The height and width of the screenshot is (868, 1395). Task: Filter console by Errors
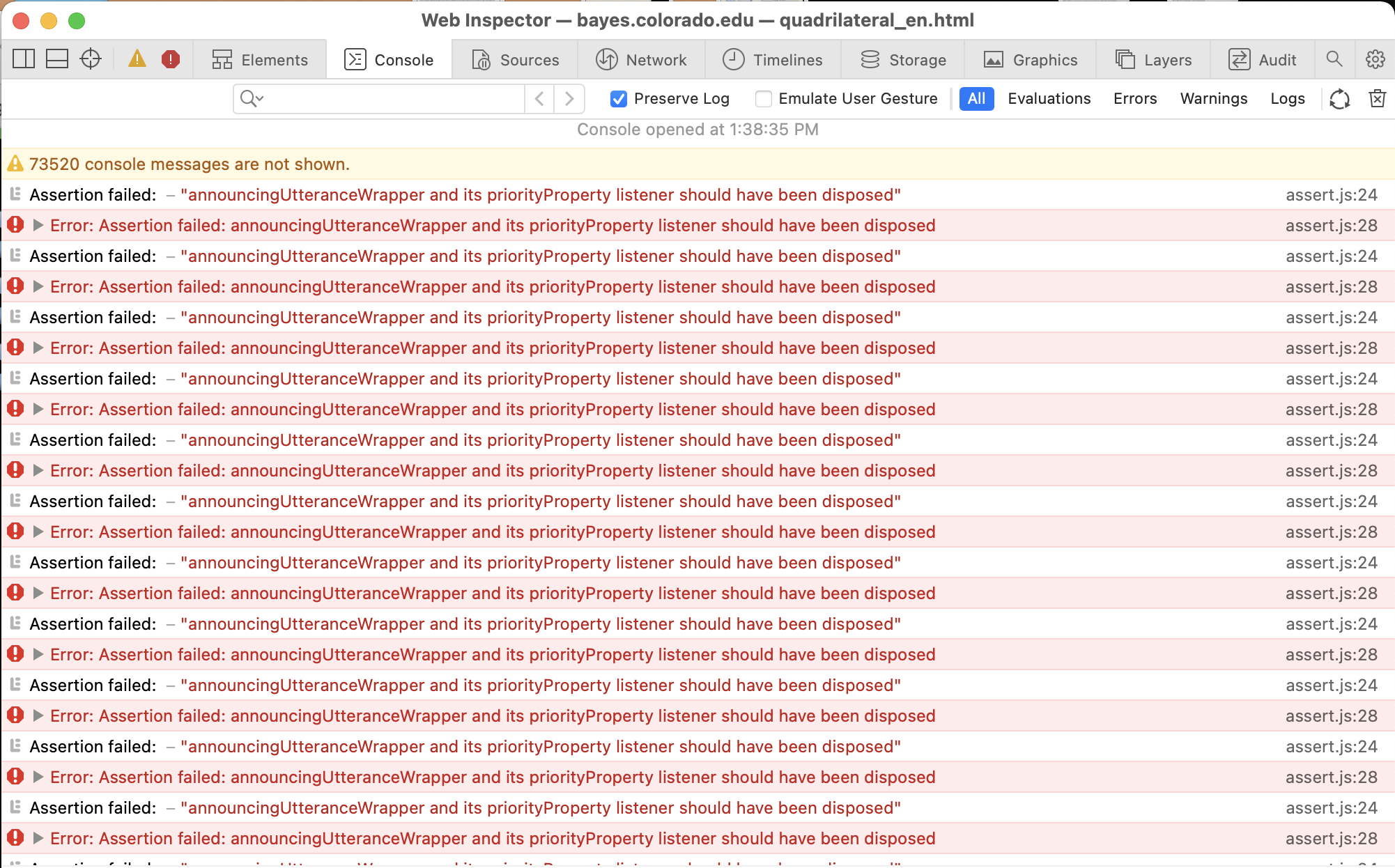tap(1134, 99)
